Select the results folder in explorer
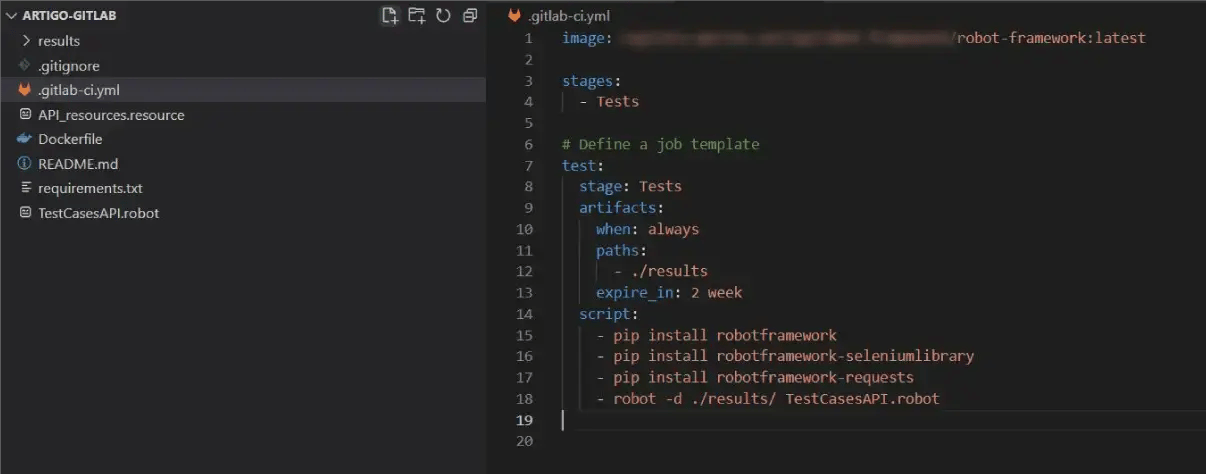This screenshot has height=474, width=1206. [59, 41]
